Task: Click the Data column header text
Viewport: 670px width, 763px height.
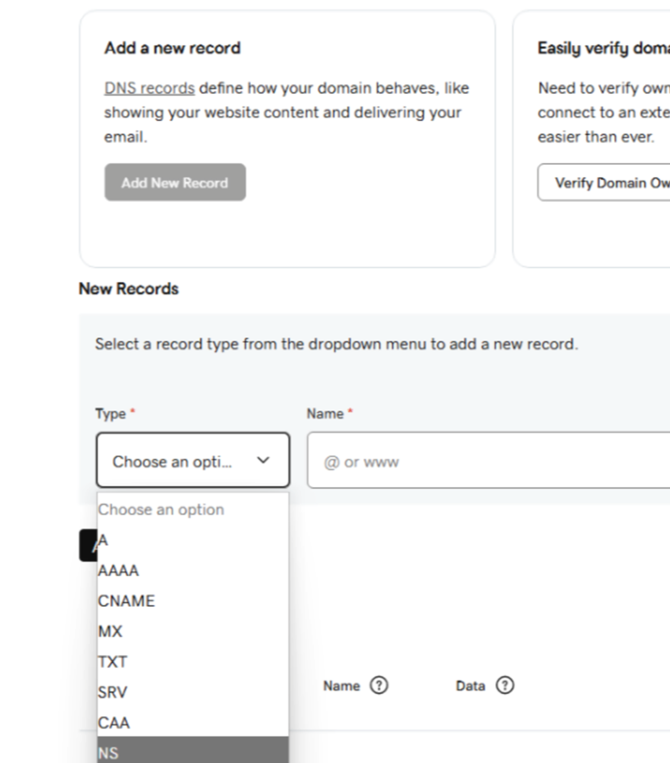Action: point(470,686)
